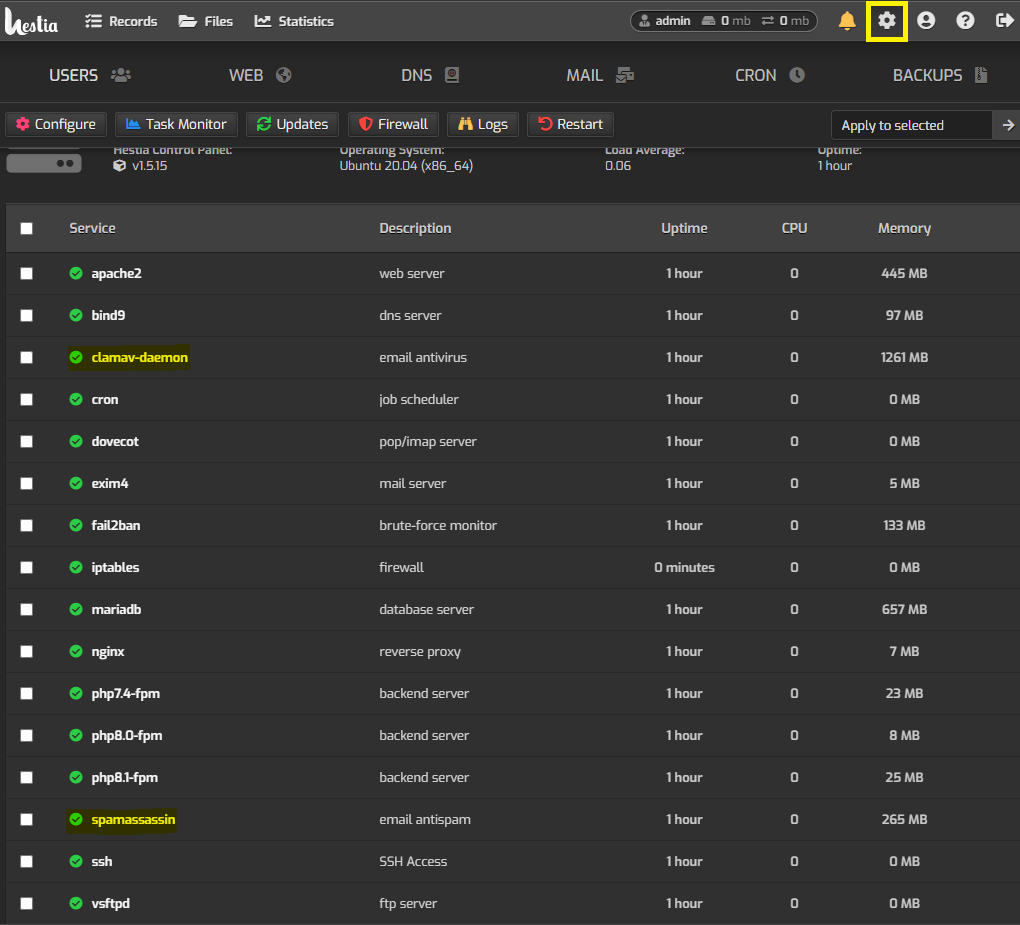Check the dovecot service checkbox
Screen dimensions: 1020x925
pyautogui.click(x=27, y=441)
